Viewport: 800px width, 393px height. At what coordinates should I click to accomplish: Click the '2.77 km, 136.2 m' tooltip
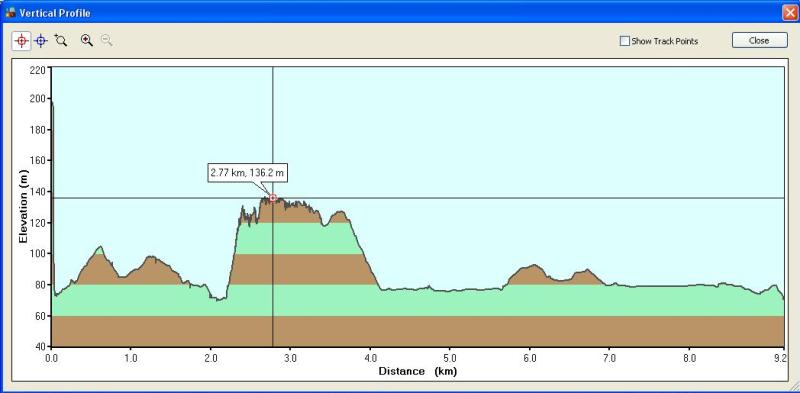point(247,173)
